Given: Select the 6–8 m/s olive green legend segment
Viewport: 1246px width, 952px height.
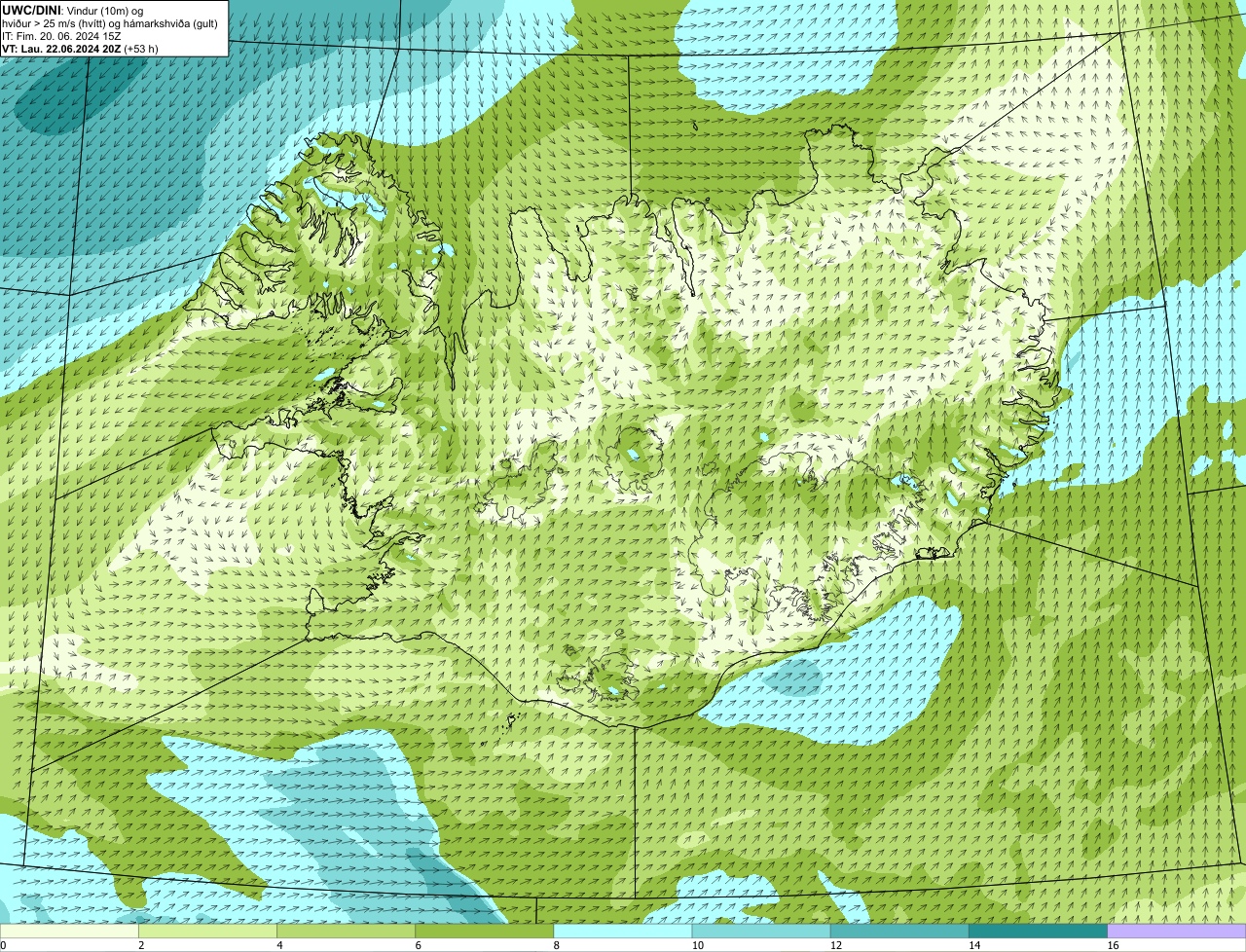Looking at the screenshot, I should click(x=485, y=931).
